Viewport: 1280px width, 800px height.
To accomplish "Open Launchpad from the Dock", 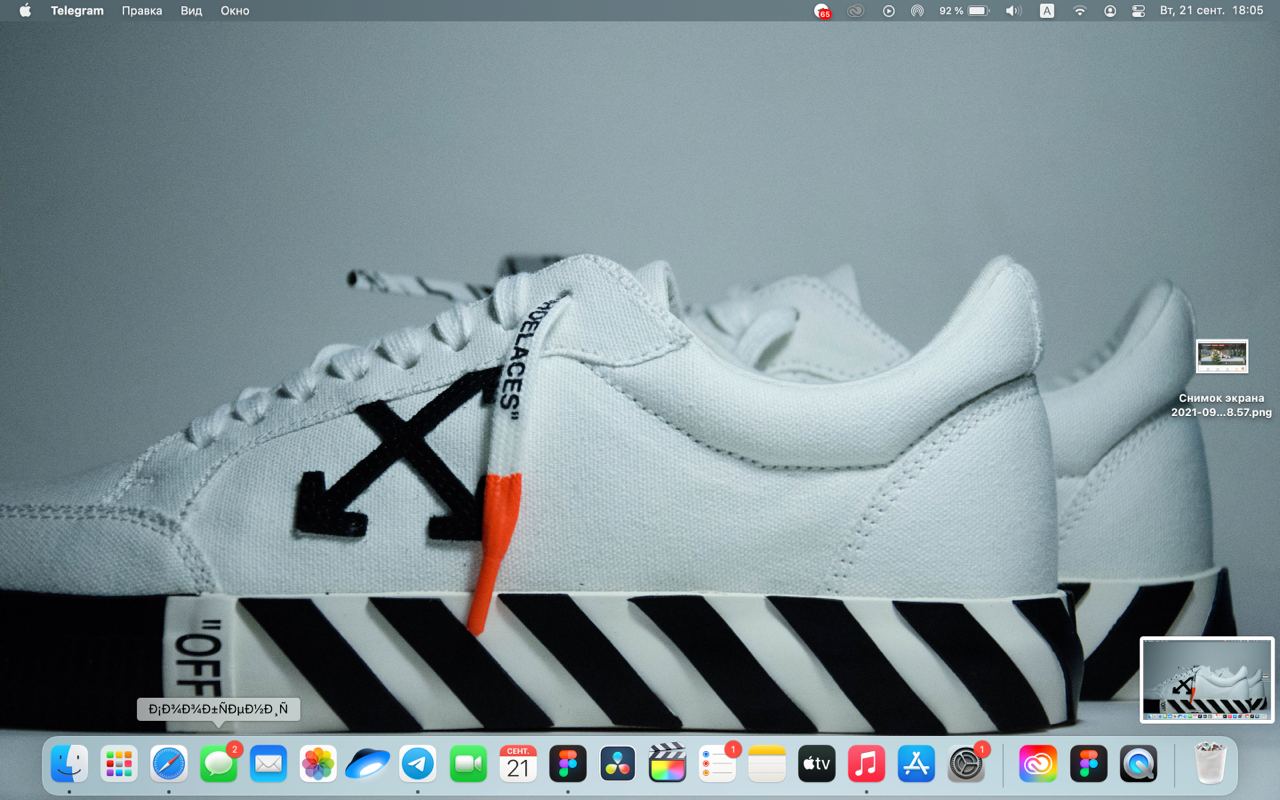I will pyautogui.click(x=119, y=764).
